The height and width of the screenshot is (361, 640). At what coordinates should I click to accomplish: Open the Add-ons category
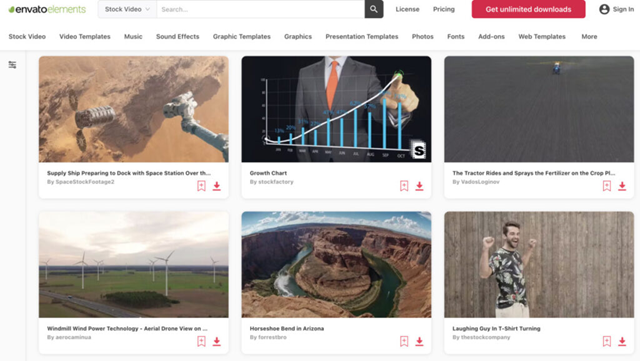(x=491, y=36)
